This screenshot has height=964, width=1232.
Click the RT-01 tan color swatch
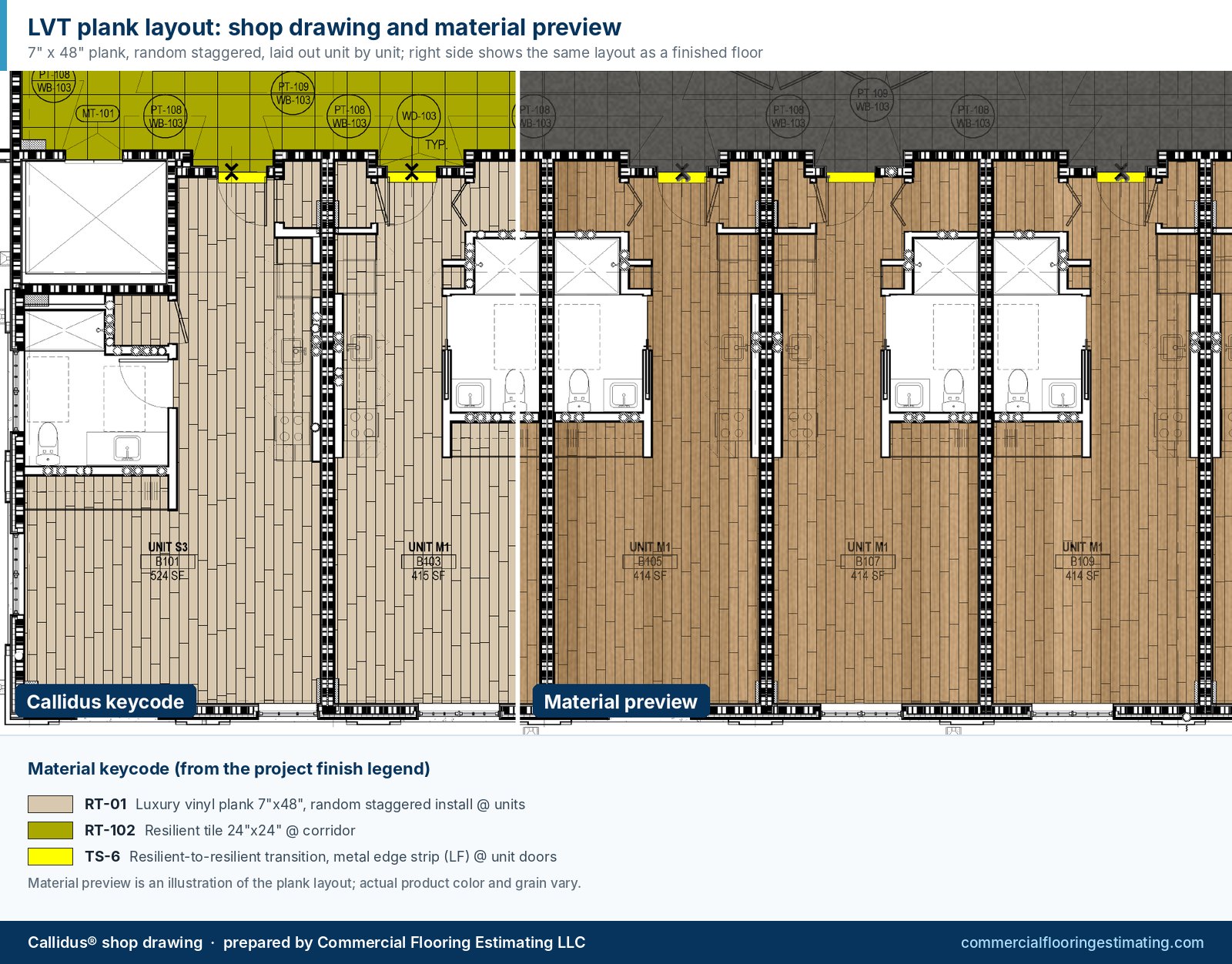click(50, 804)
